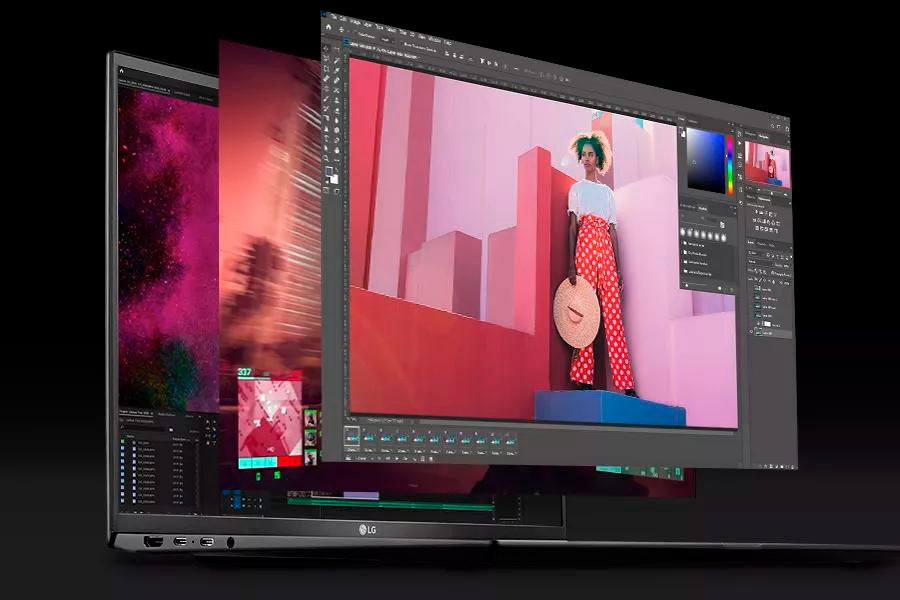This screenshot has height=600, width=900.
Task: Click the rainbow hue slider strip
Action: click(730, 165)
